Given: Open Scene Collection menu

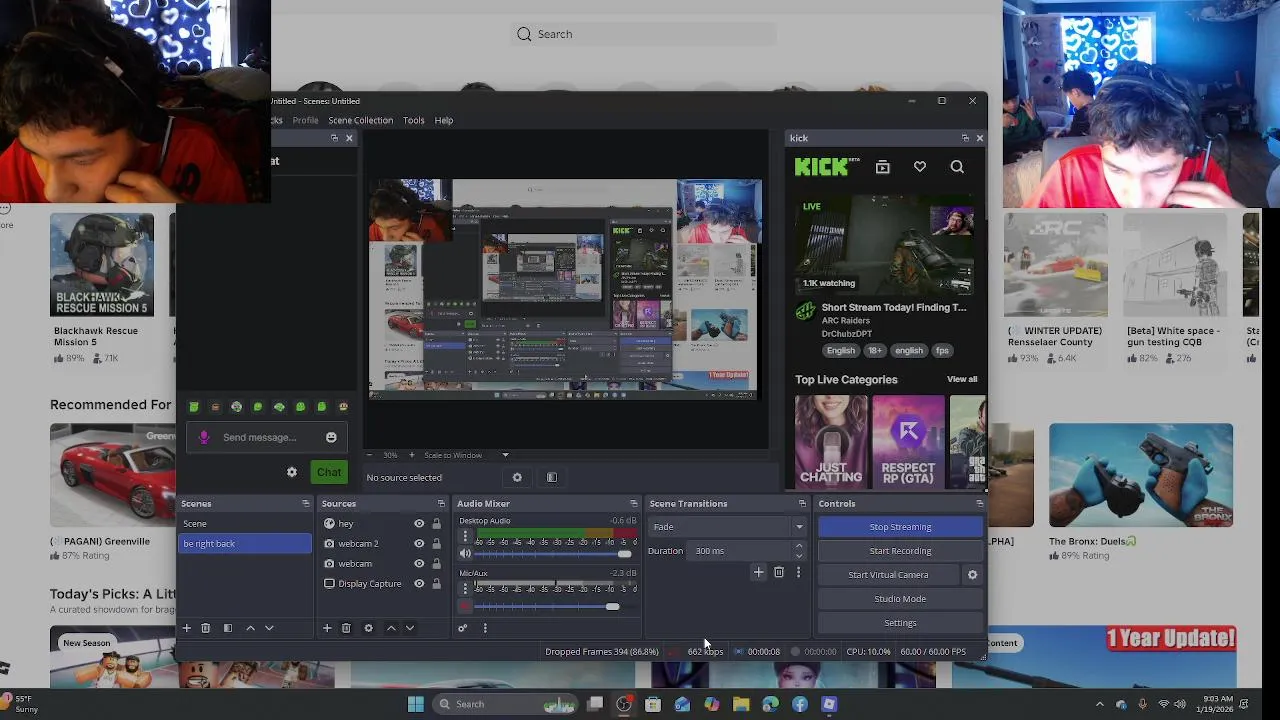Looking at the screenshot, I should (x=360, y=120).
